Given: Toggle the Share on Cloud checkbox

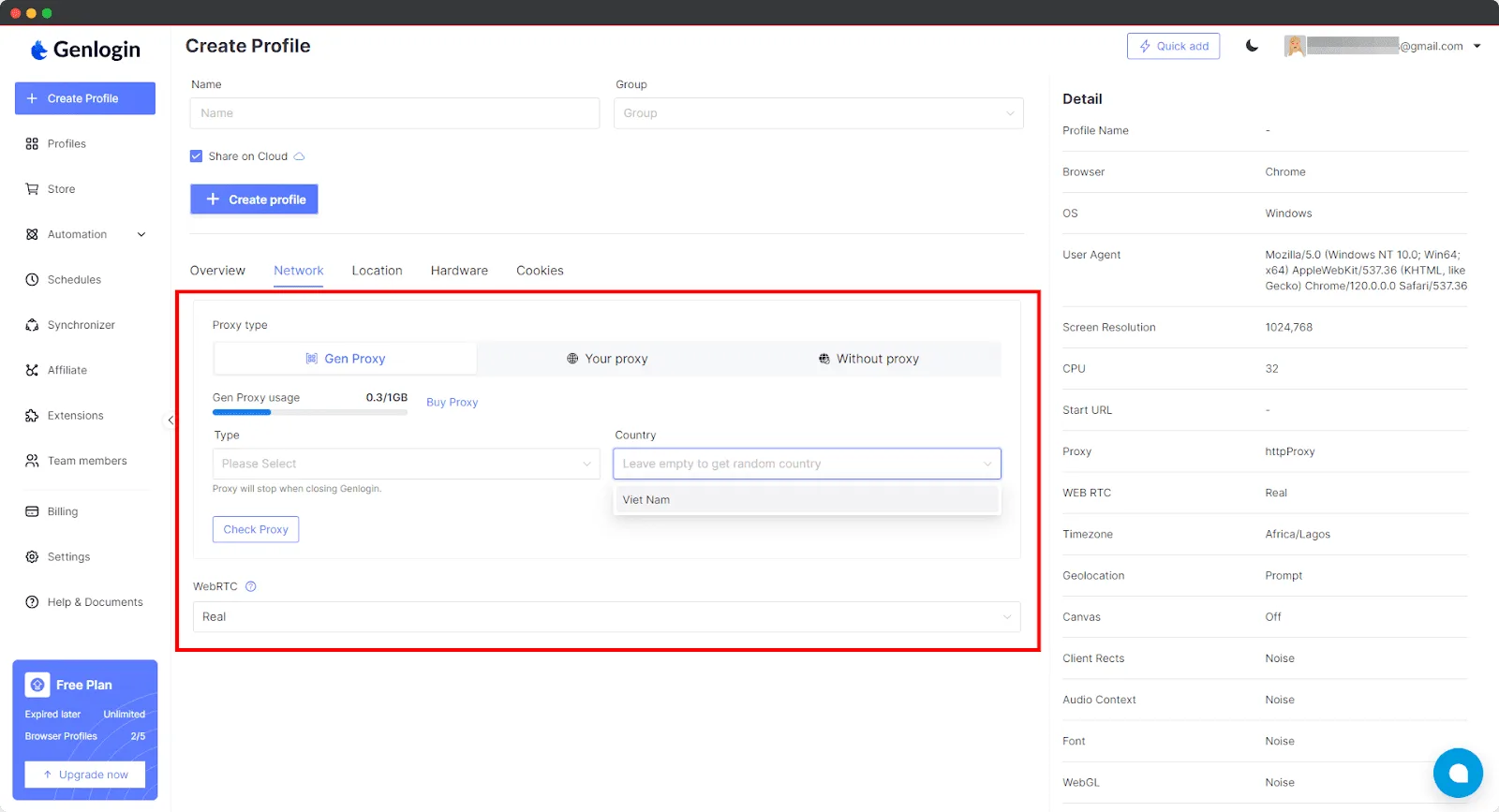Looking at the screenshot, I should pos(196,156).
